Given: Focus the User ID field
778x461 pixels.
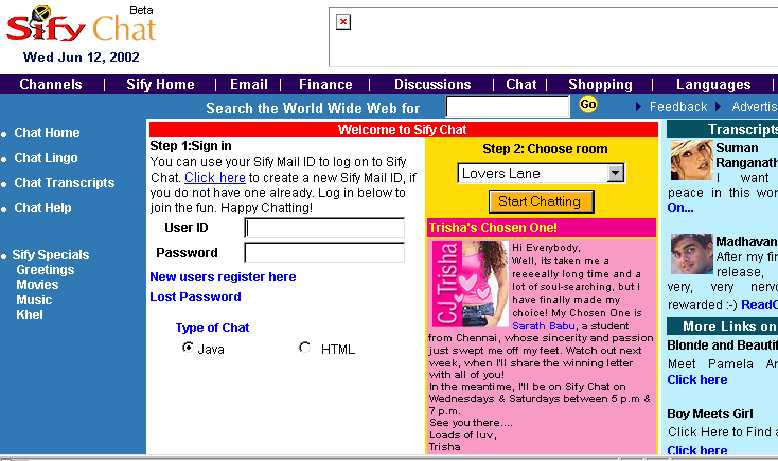Looking at the screenshot, I should [324, 228].
